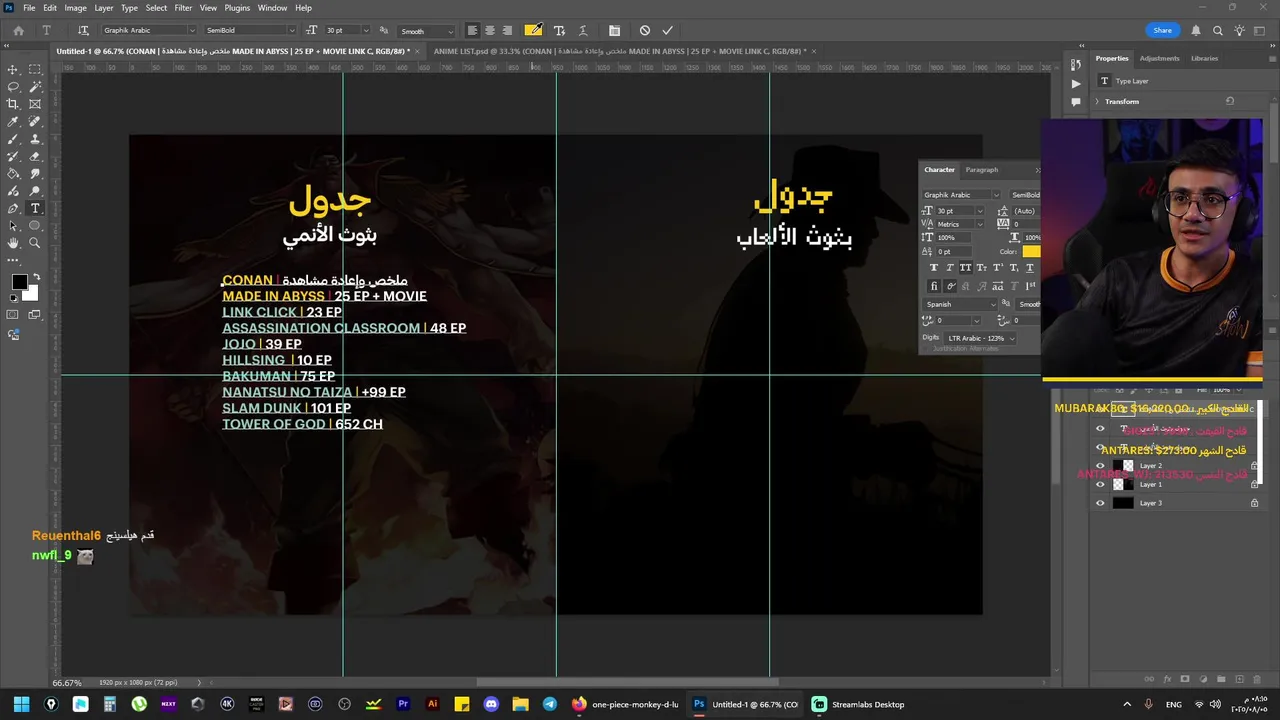The width and height of the screenshot is (1280, 720).
Task: Select the Crop tool
Action: 13,104
